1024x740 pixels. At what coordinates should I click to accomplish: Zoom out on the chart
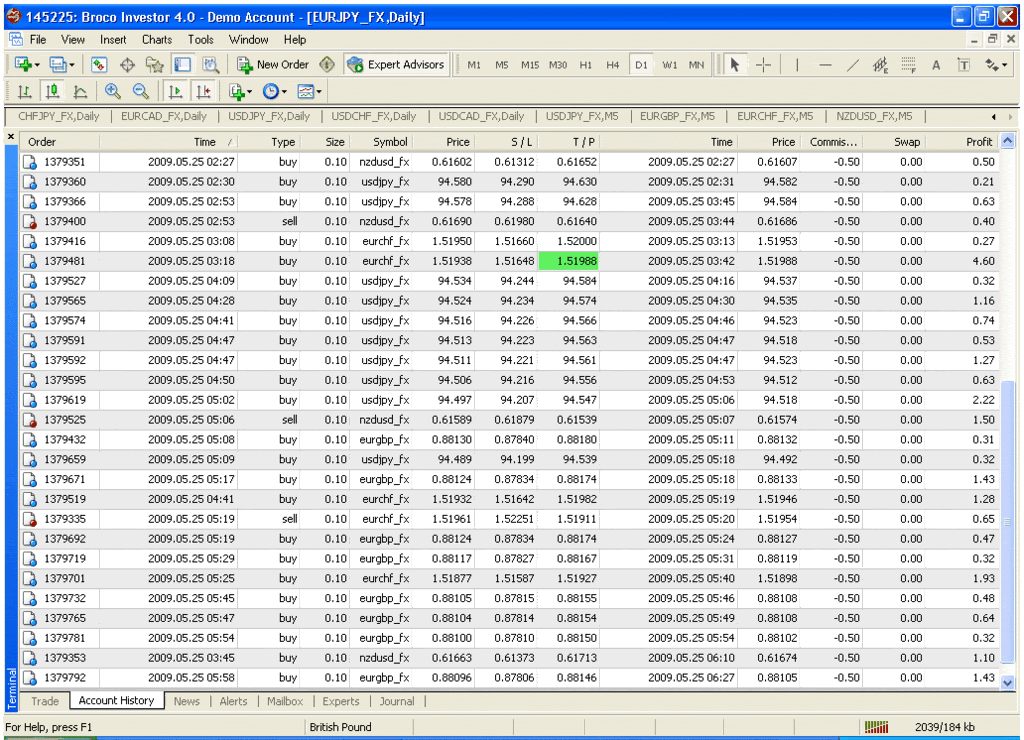(x=140, y=91)
